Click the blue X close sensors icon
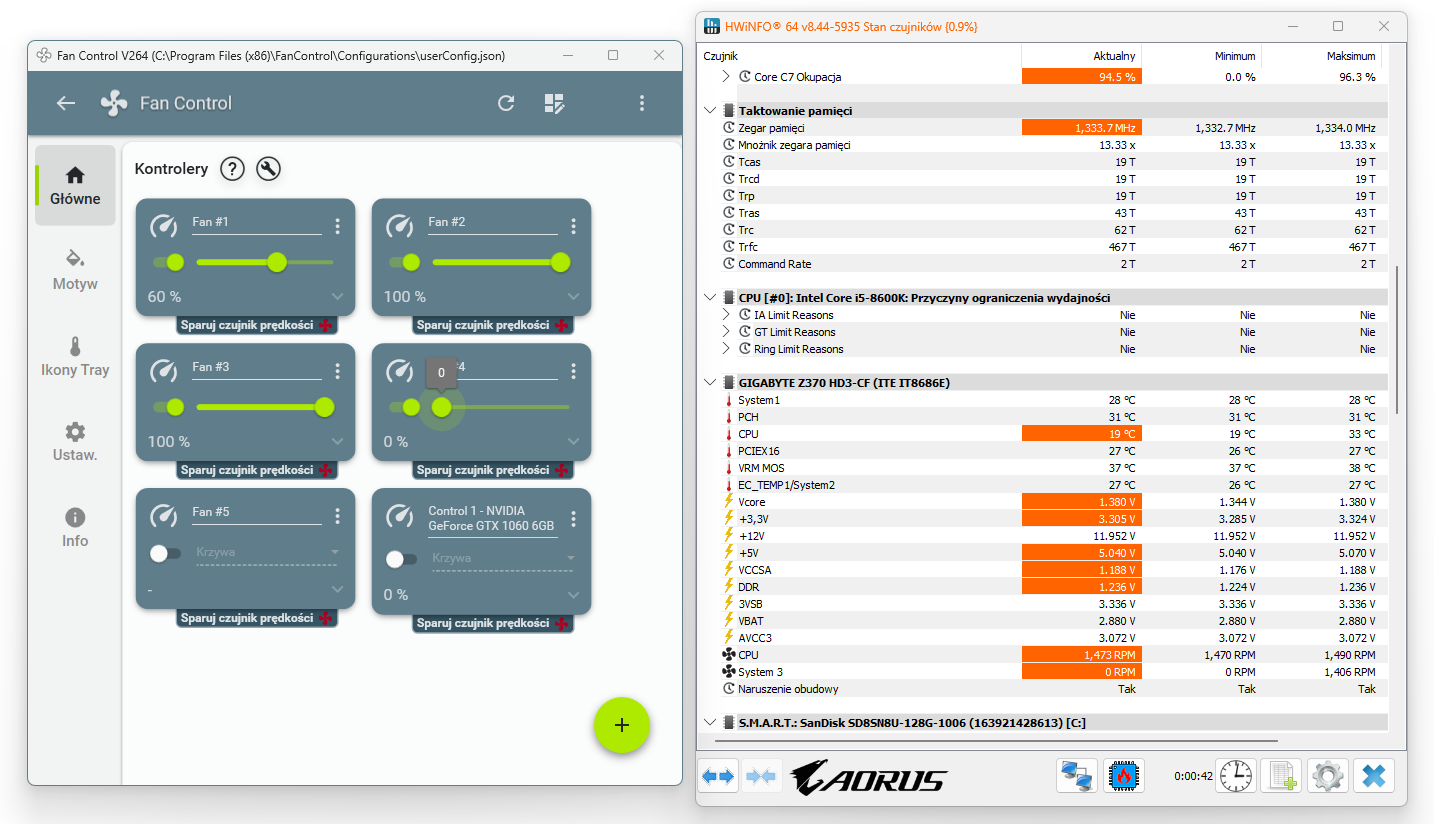Screen dimensions: 1434x824 (x=1374, y=776)
